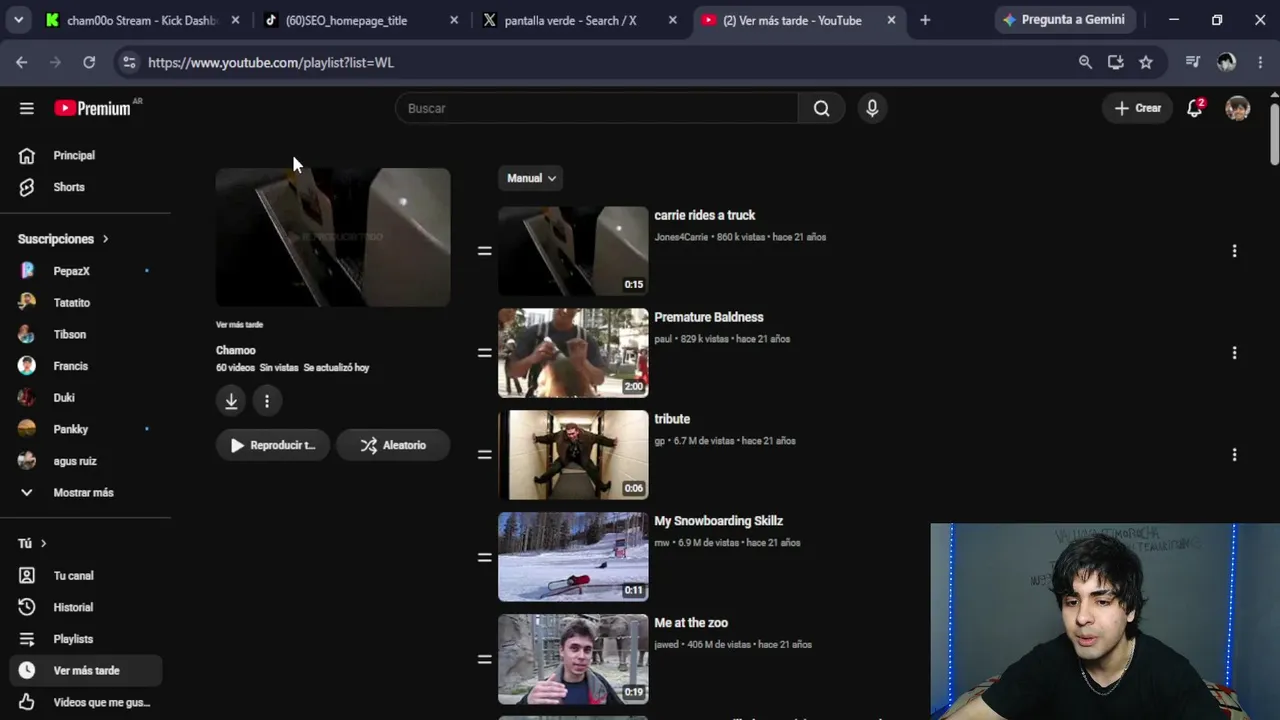The image size is (1280, 720).
Task: Expand Mostrar más in subscriptions
Action: 85,493
